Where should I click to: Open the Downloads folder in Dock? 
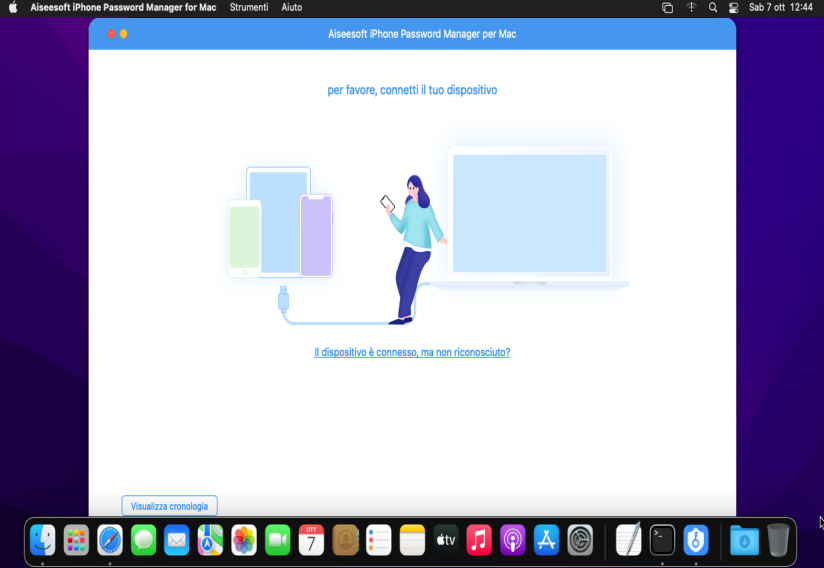[x=744, y=540]
